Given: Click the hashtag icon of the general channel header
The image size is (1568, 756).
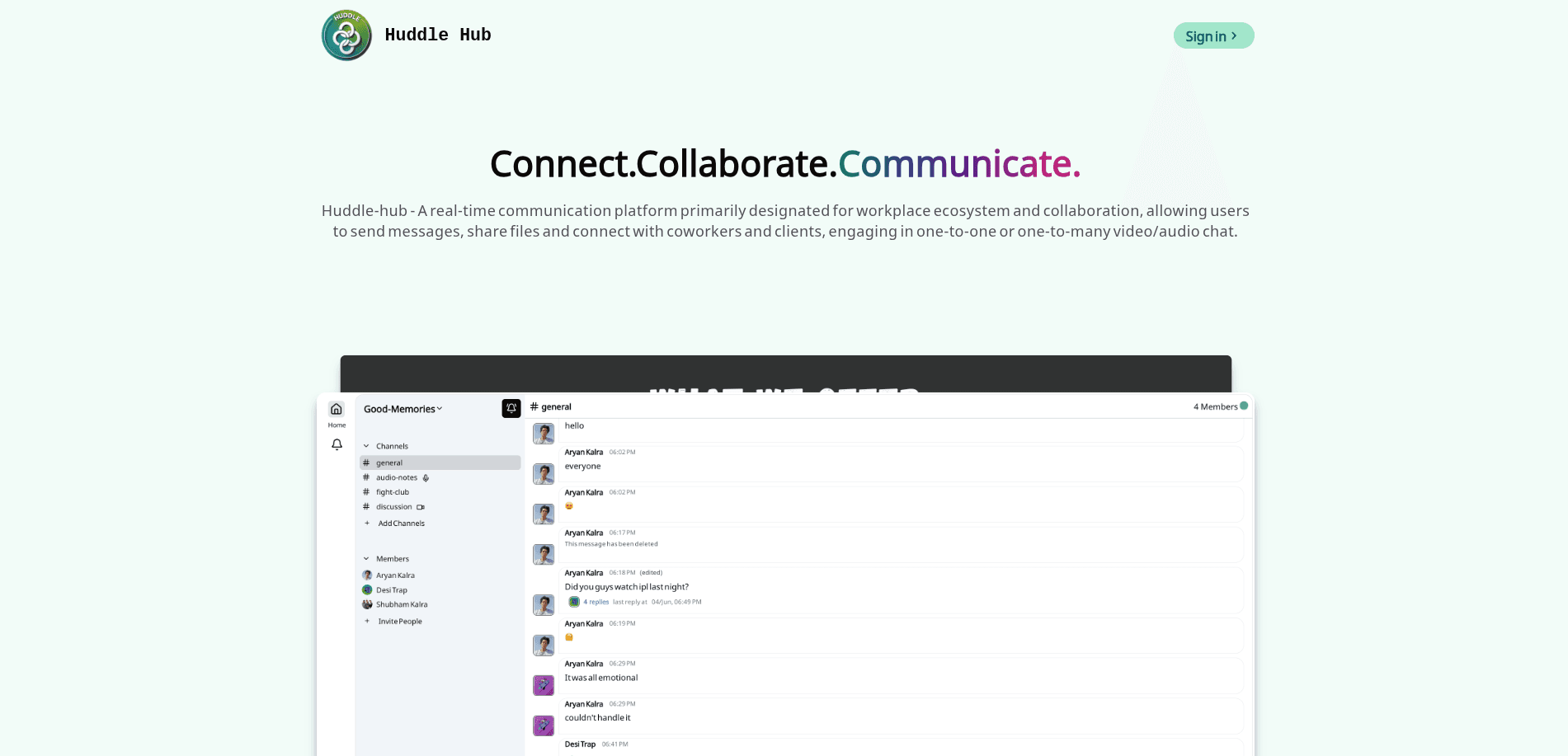Looking at the screenshot, I should (x=534, y=406).
